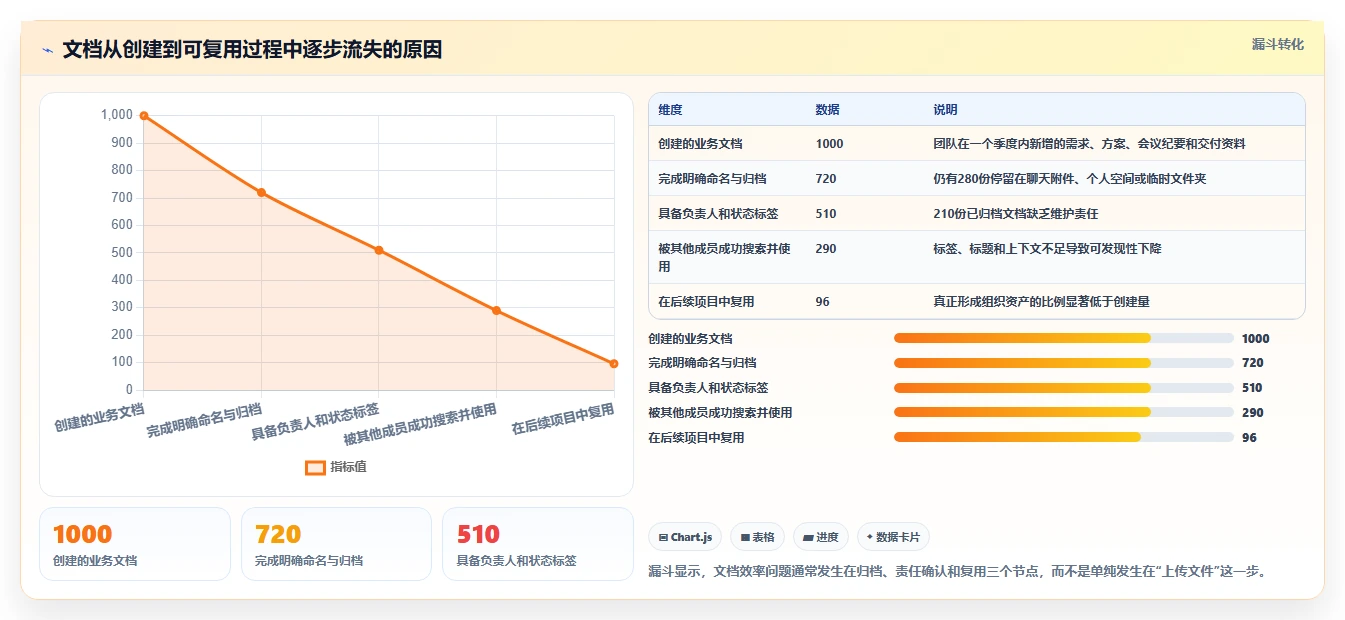Click the 创建的业务文档 progress bar

tap(1063, 338)
